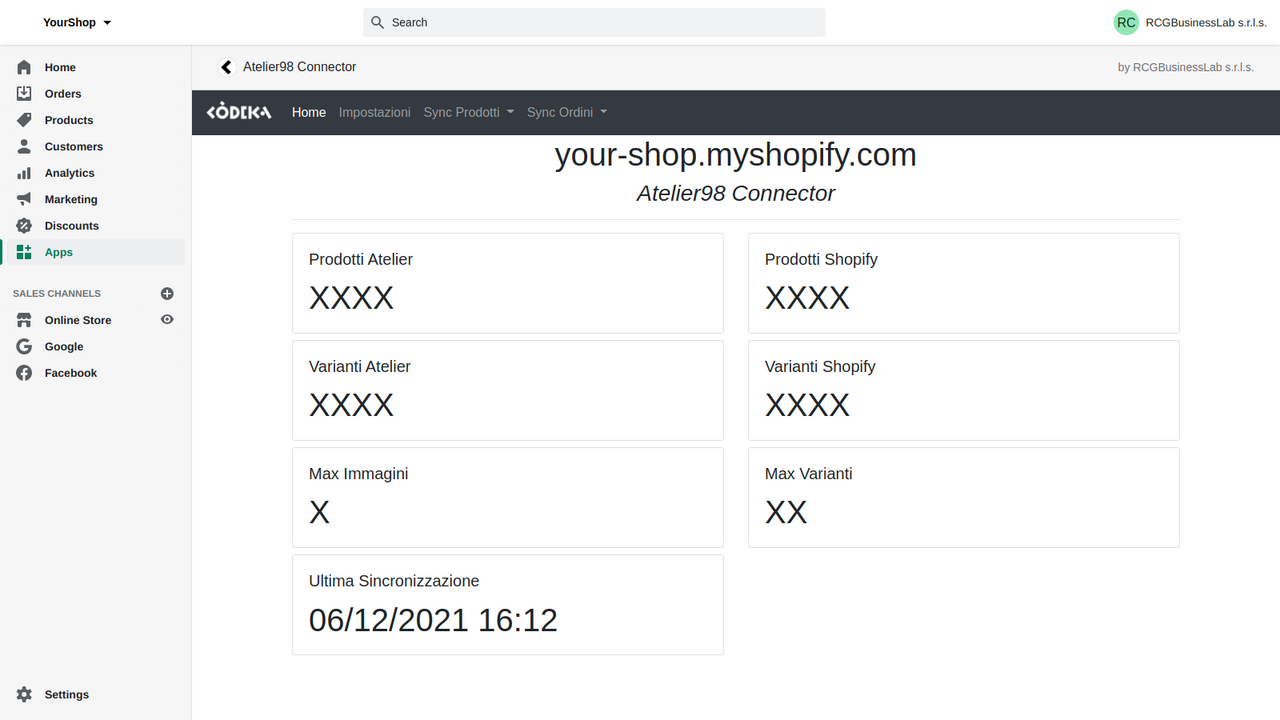Click the Ultima Sincronizzazione label
This screenshot has width=1280, height=720.
pyautogui.click(x=394, y=581)
